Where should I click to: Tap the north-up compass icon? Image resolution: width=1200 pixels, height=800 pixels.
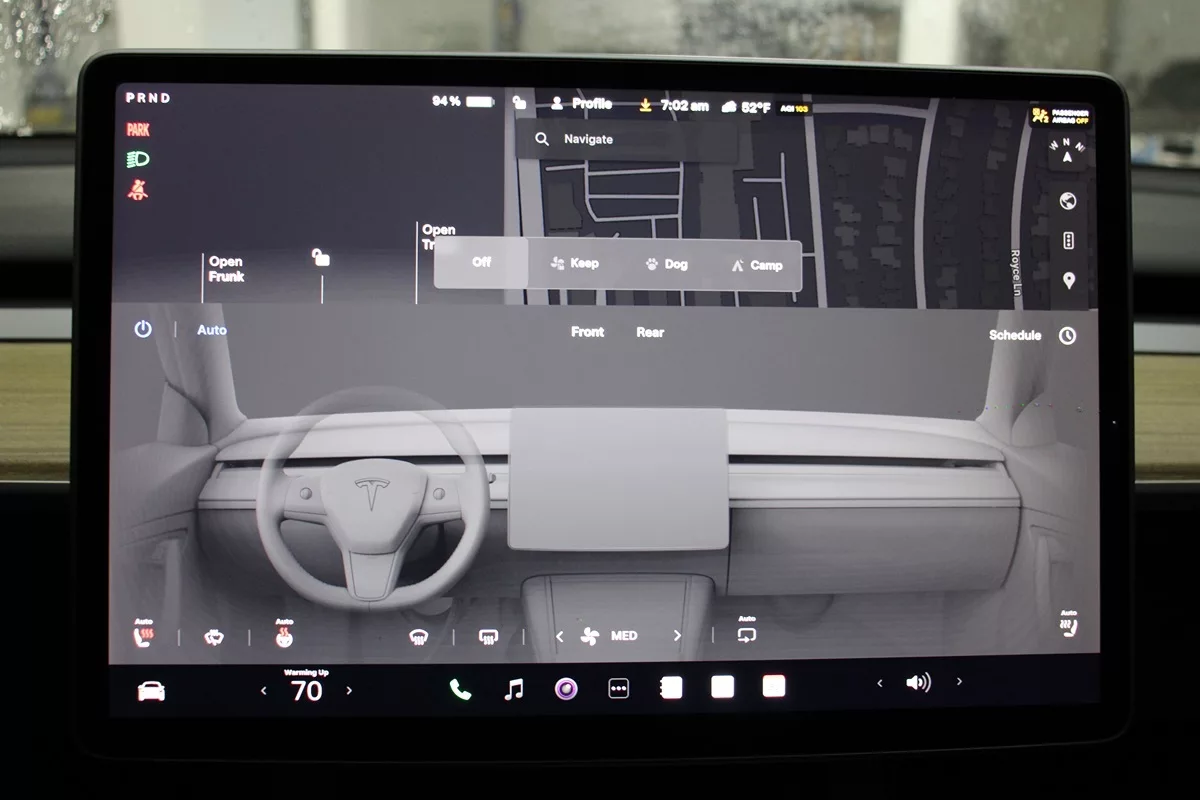1067,152
